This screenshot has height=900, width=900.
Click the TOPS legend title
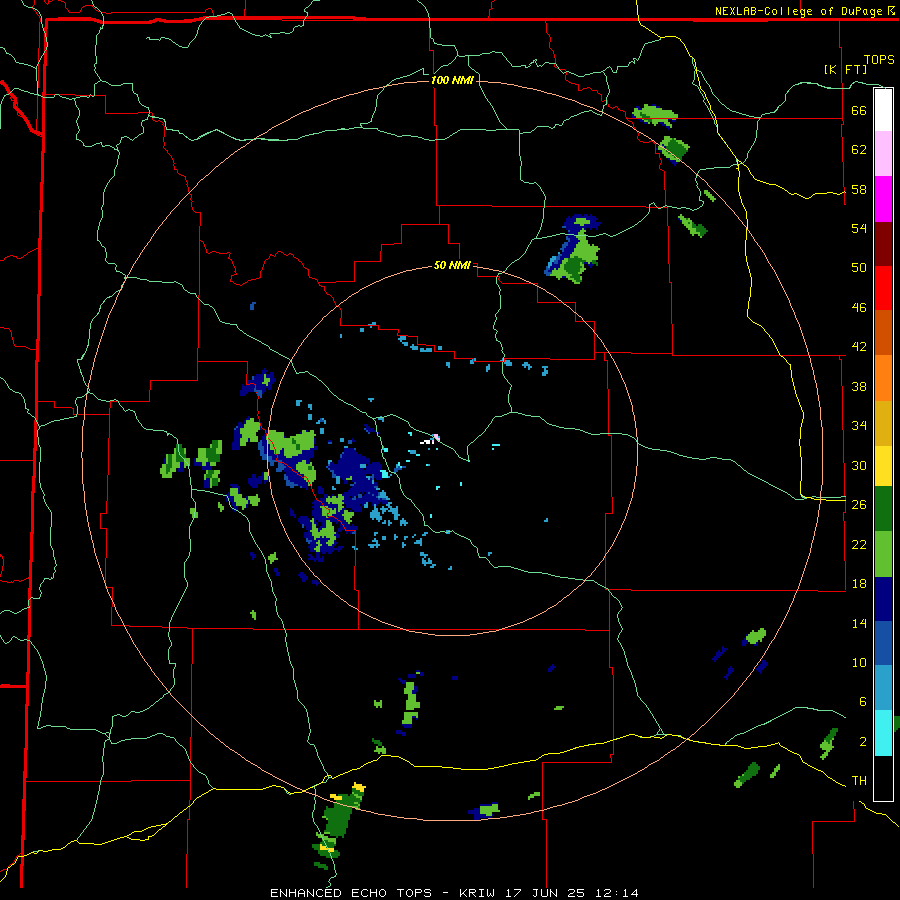click(x=879, y=60)
